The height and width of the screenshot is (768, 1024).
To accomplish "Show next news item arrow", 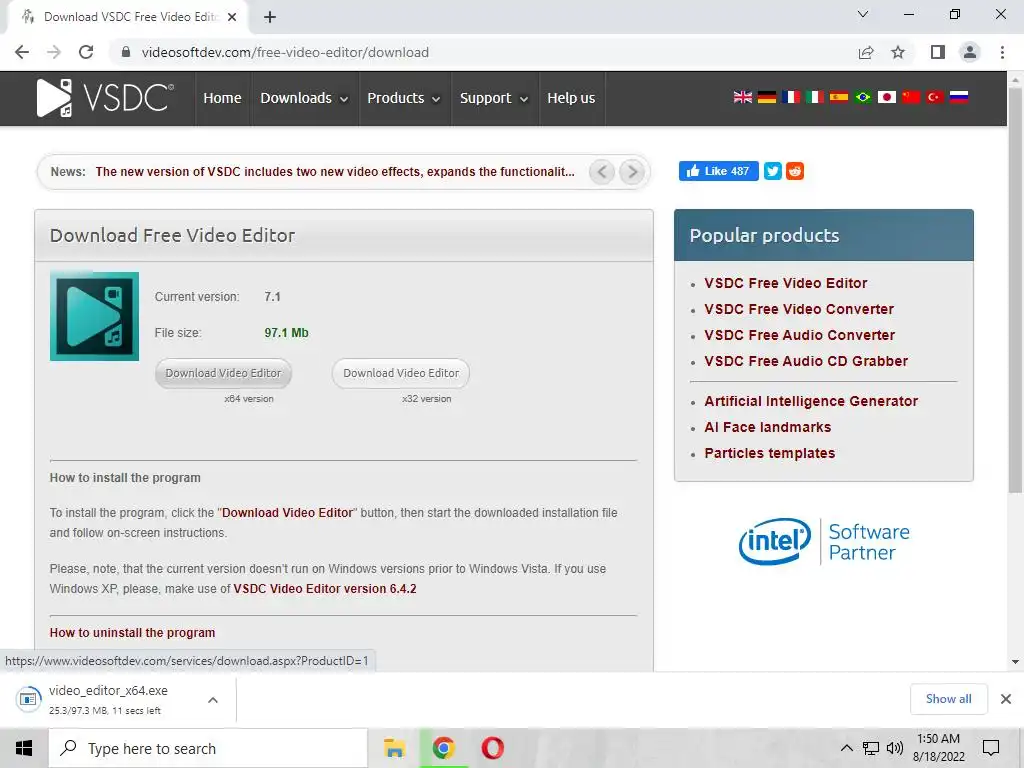I will pyautogui.click(x=632, y=172).
